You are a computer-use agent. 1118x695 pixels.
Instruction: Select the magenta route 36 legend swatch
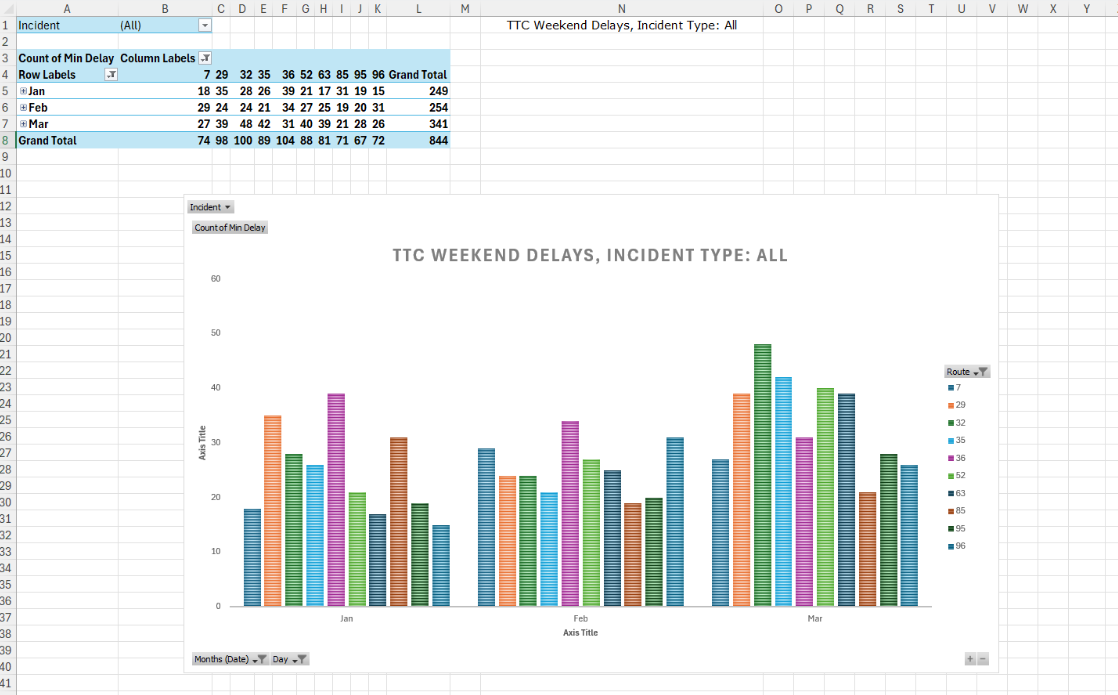point(950,458)
